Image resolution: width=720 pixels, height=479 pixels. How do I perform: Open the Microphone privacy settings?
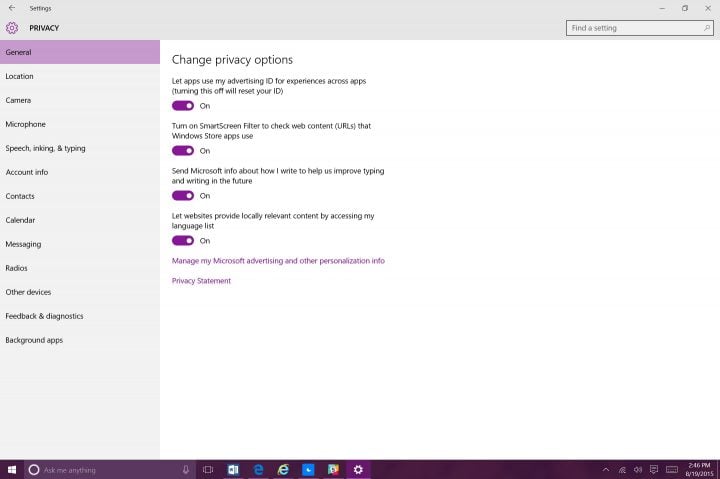click(80, 124)
